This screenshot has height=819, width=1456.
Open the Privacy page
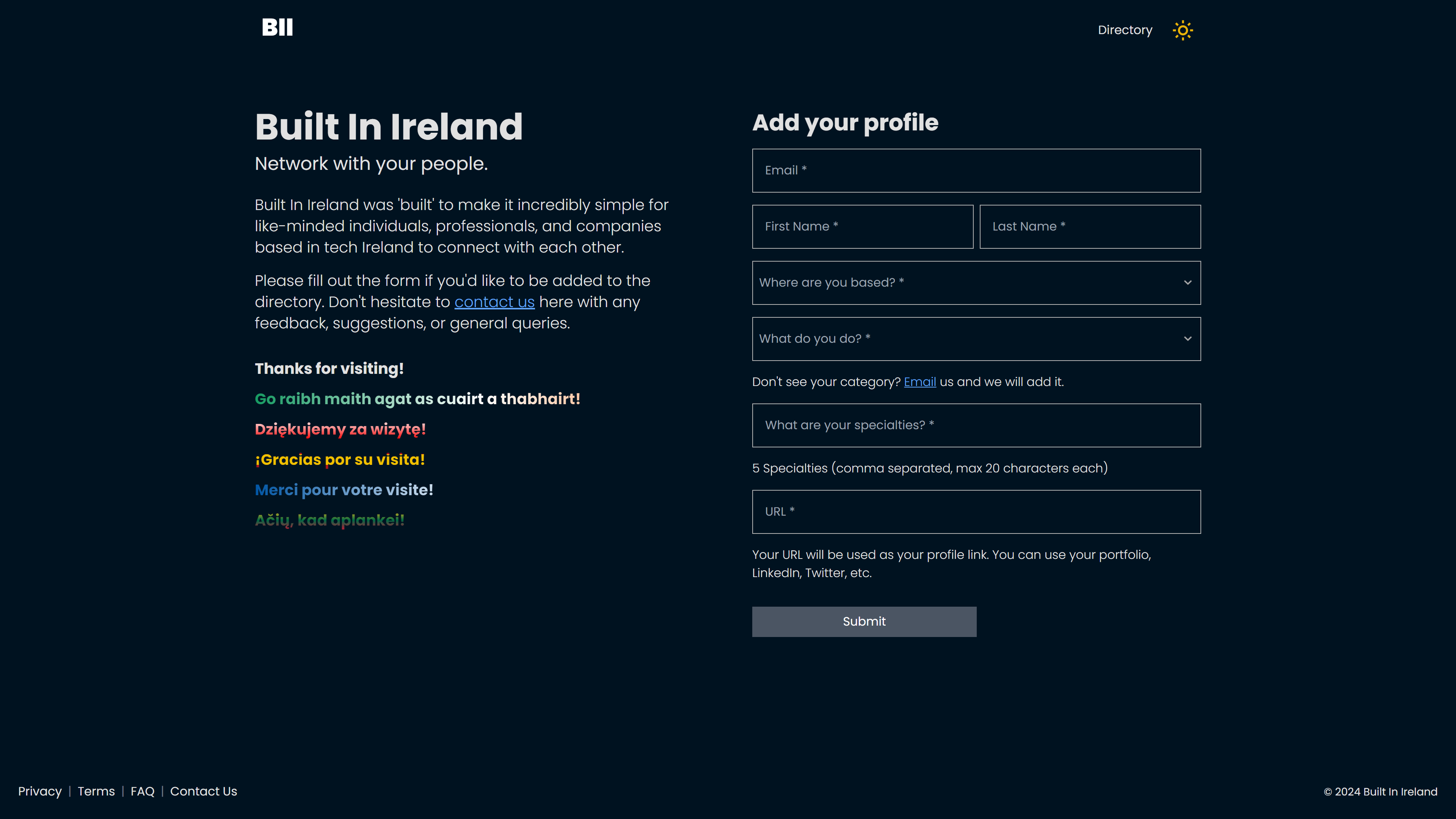[39, 791]
